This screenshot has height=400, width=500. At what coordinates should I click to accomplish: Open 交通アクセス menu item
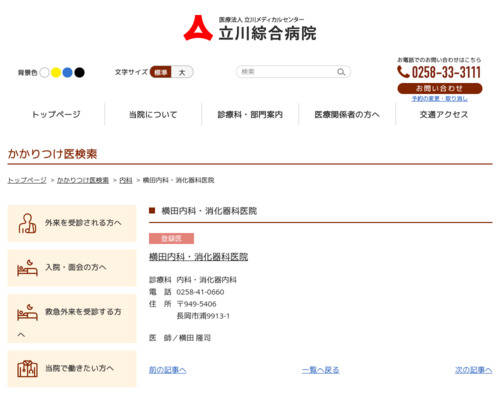pos(444,115)
